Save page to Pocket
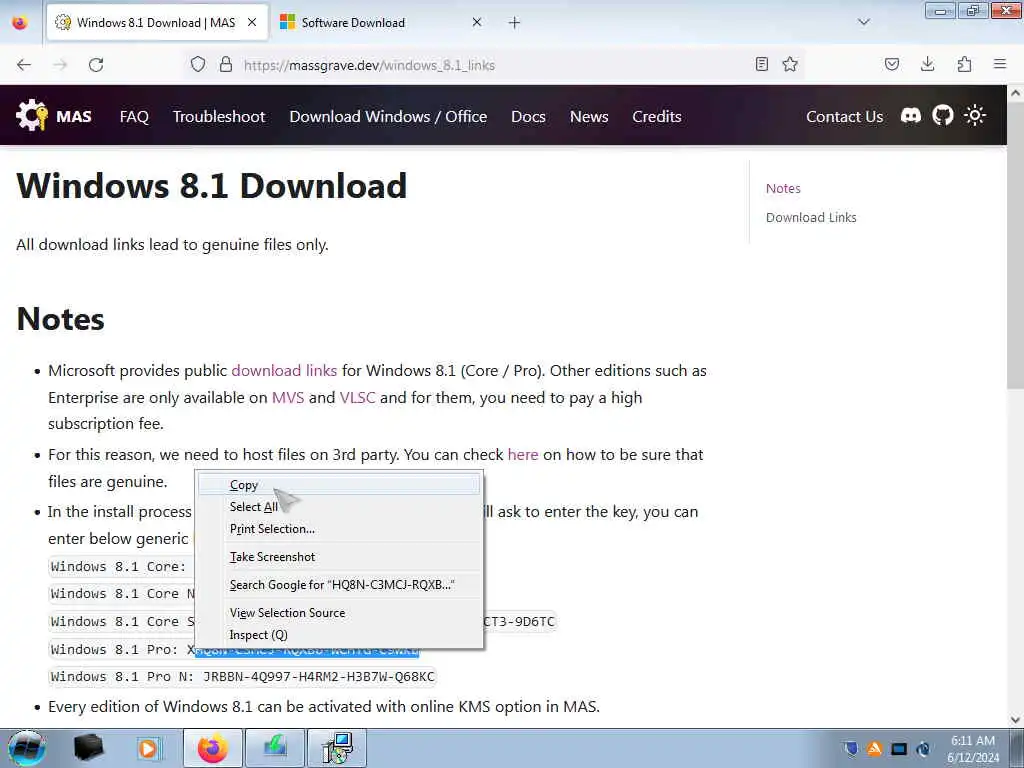The image size is (1024, 768). point(892,64)
